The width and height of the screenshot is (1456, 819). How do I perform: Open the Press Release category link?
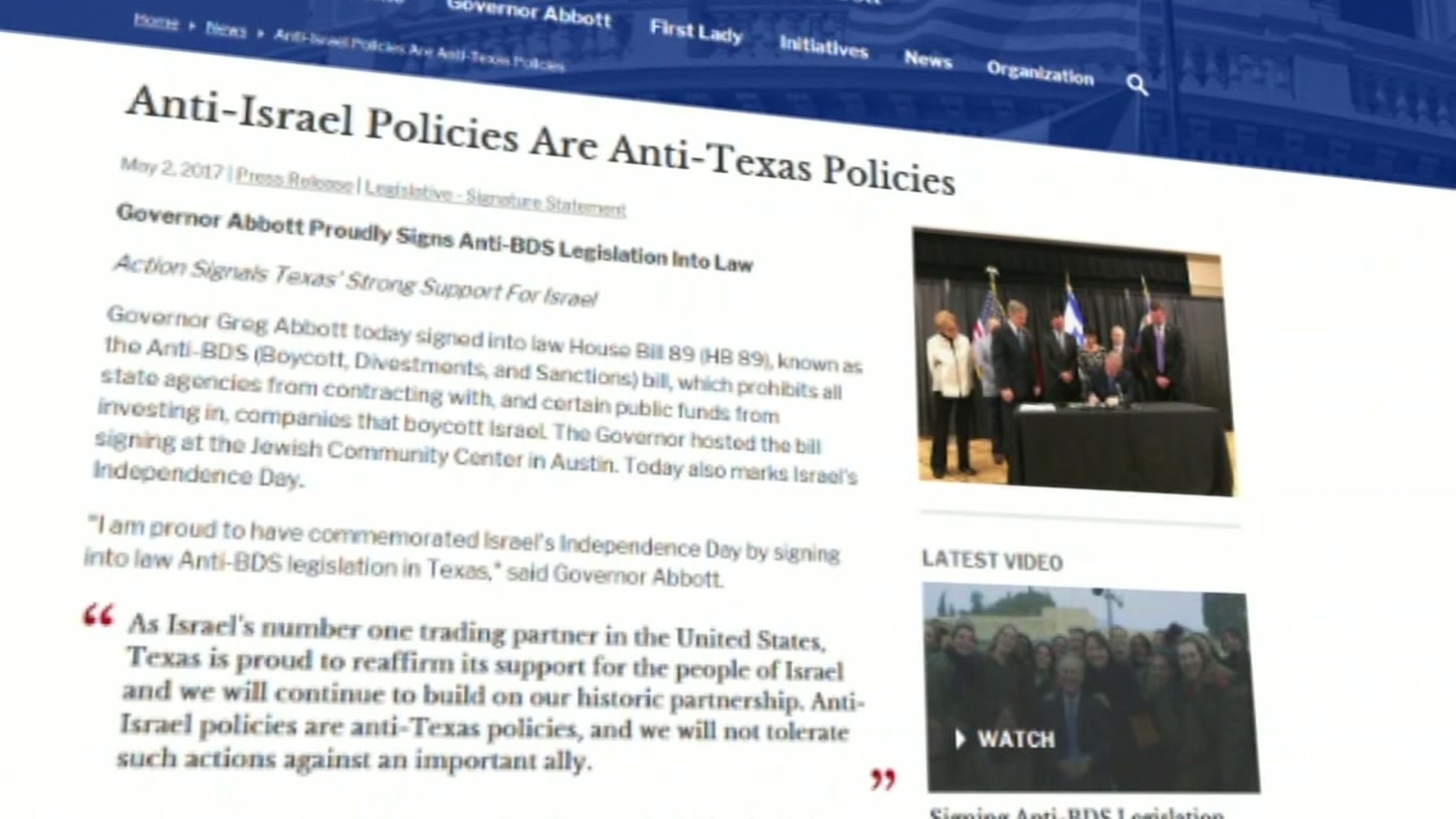pos(294,180)
